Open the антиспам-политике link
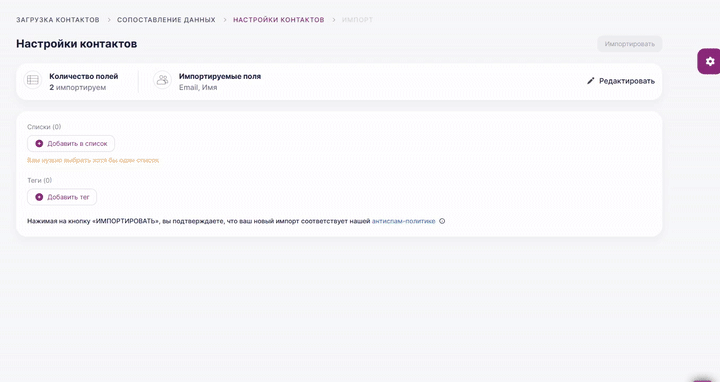This screenshot has height=382, width=720. (404, 221)
